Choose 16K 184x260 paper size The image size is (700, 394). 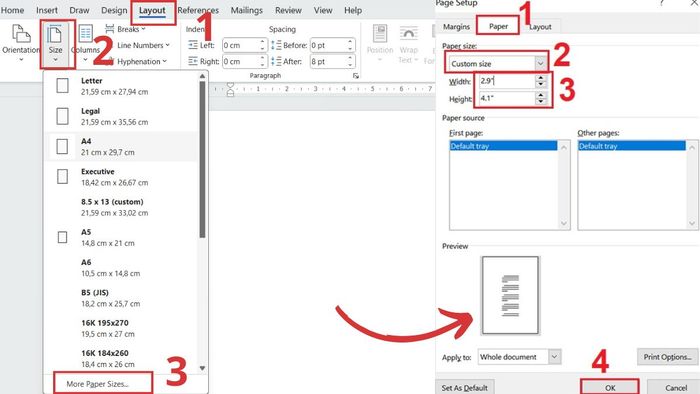pyautogui.click(x=121, y=358)
